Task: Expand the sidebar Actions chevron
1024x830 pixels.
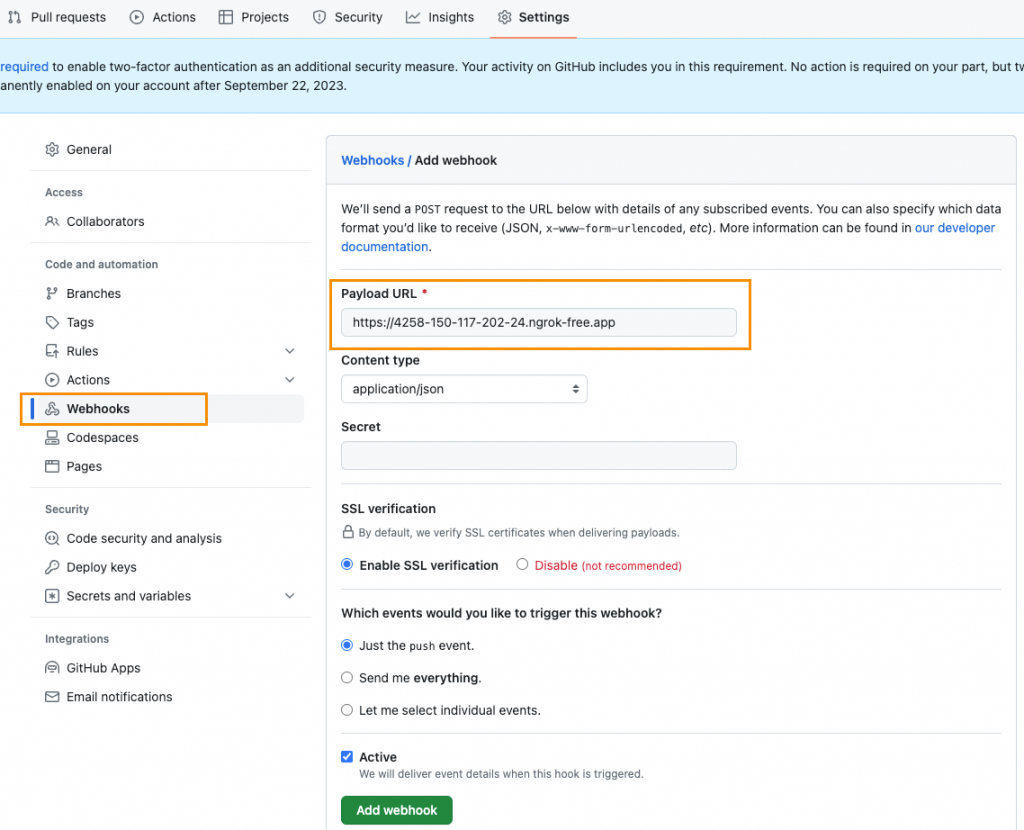Action: point(290,379)
